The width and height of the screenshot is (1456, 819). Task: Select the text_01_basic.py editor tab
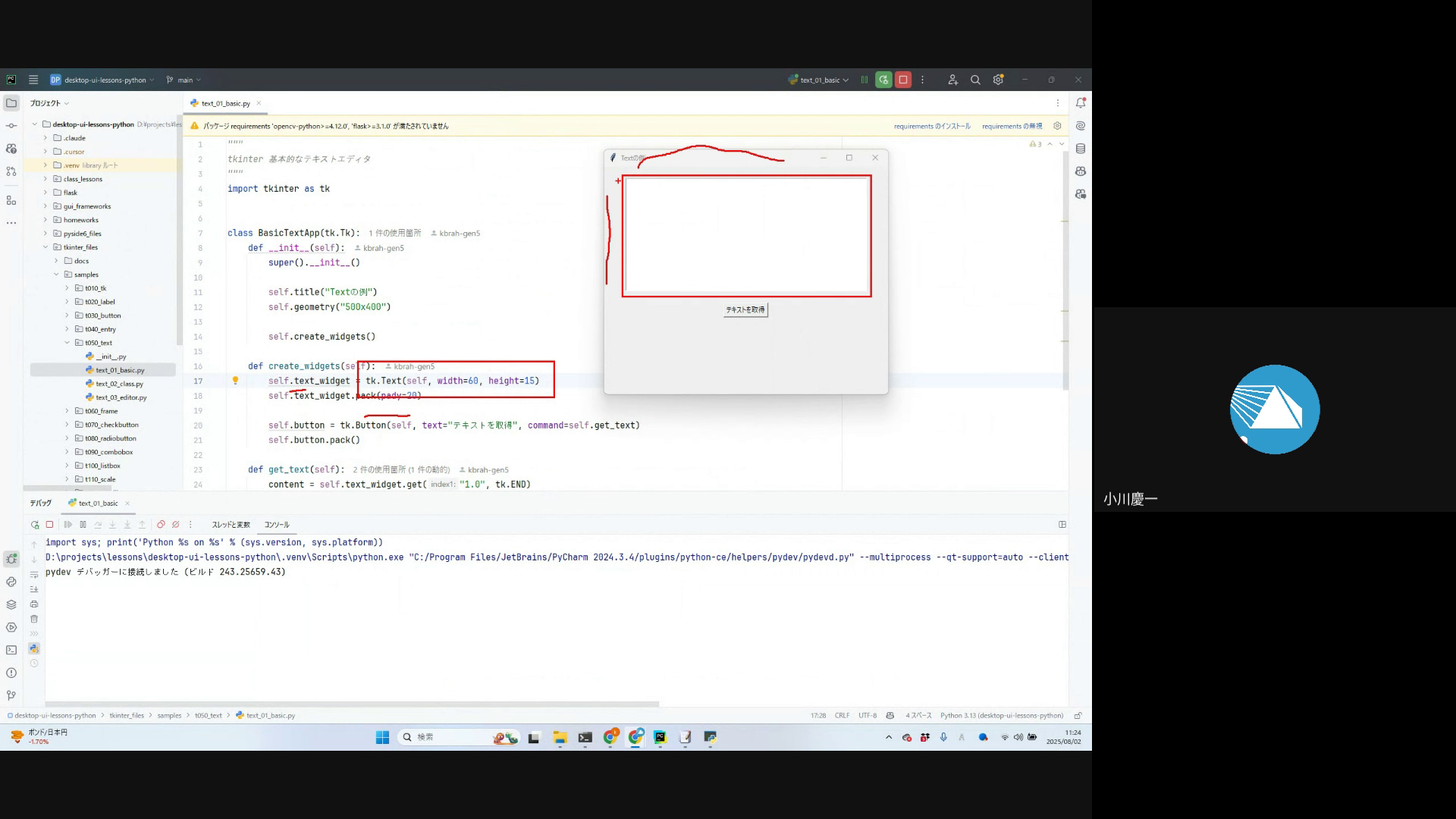[225, 103]
